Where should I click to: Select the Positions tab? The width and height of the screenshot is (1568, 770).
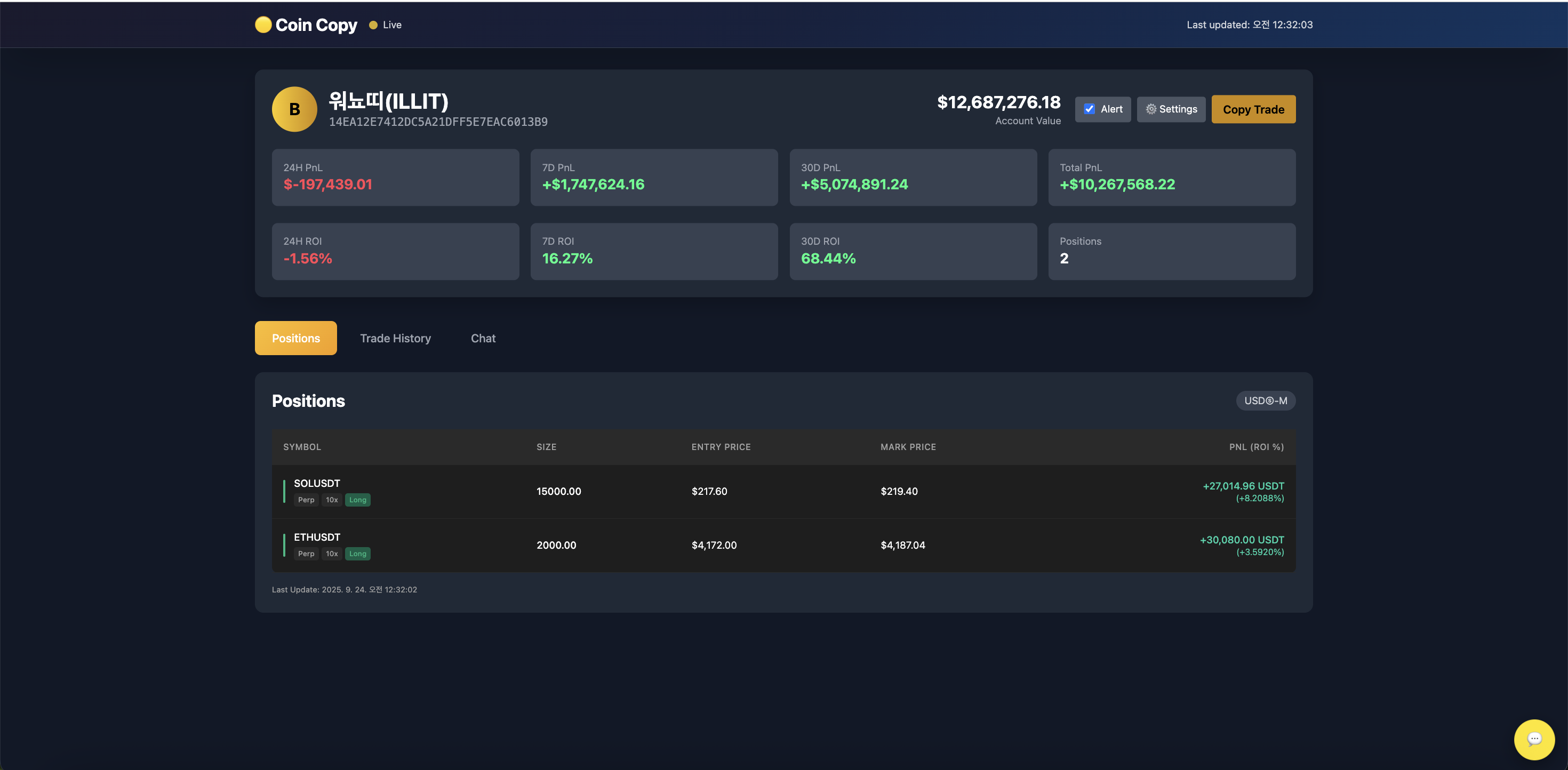296,338
